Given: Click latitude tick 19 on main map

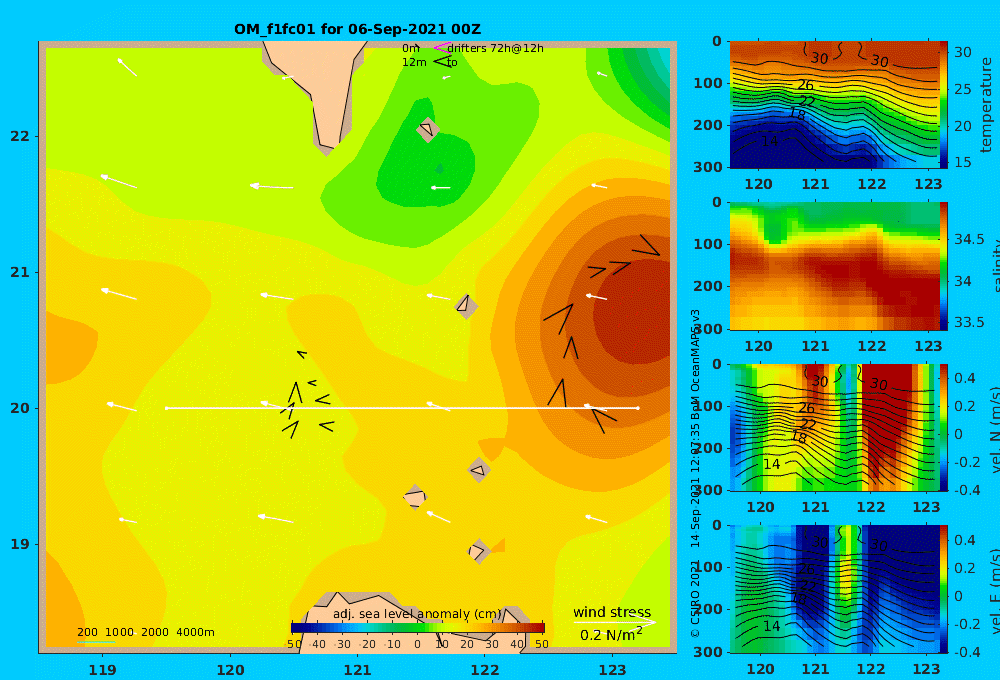Looking at the screenshot, I should click(20, 544).
